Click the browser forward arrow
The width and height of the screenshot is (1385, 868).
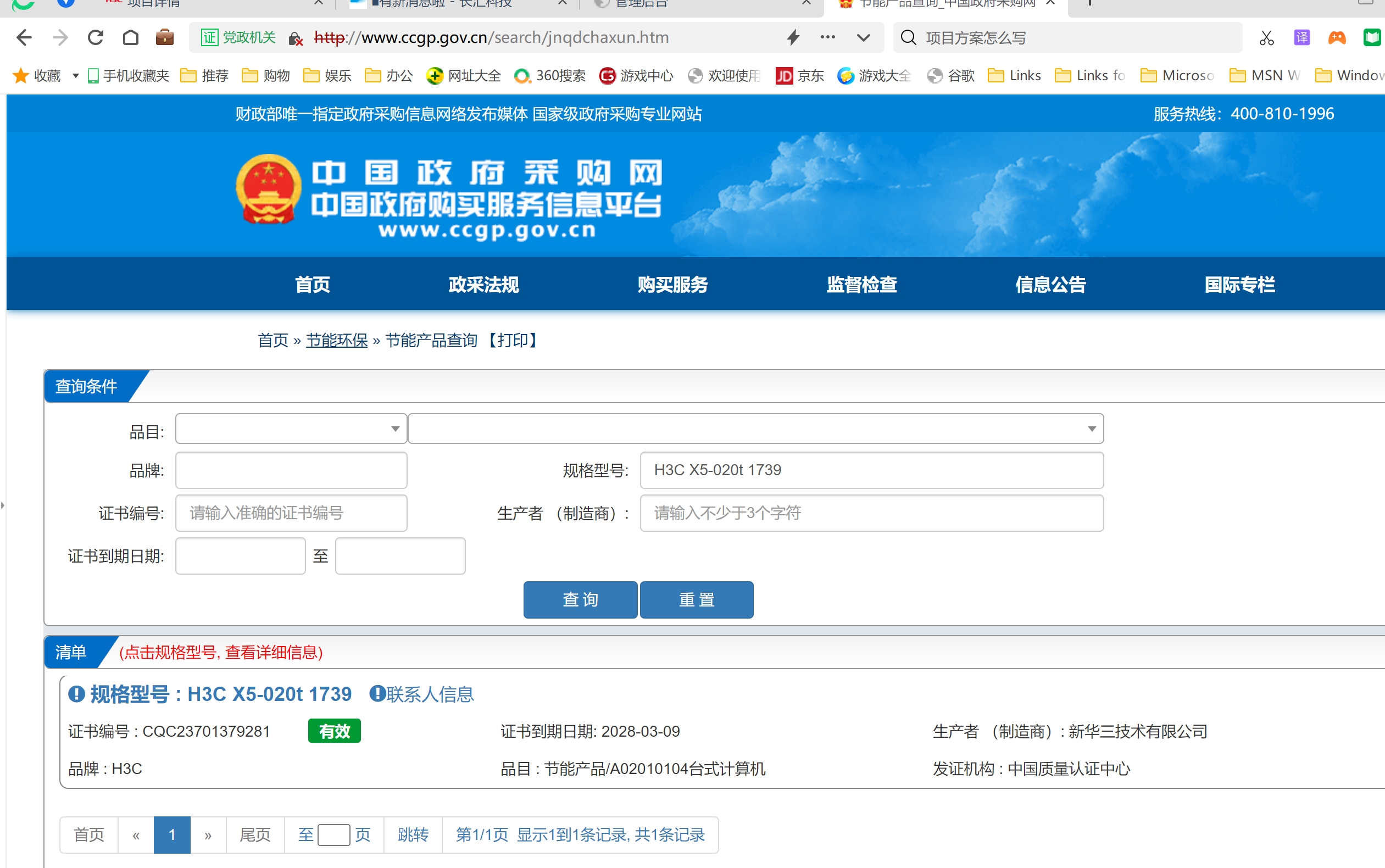(x=60, y=38)
